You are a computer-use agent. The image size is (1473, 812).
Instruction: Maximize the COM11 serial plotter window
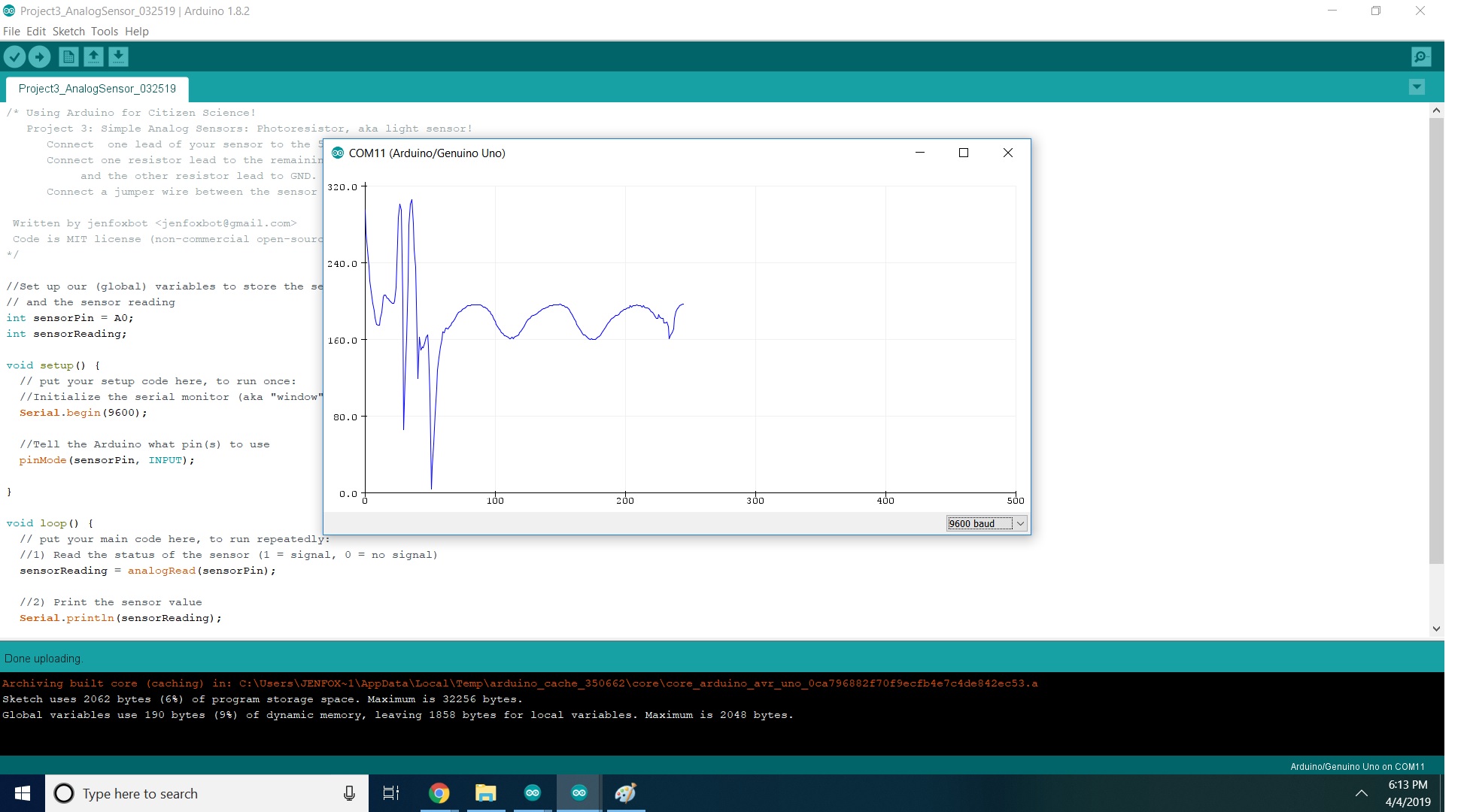[963, 153]
